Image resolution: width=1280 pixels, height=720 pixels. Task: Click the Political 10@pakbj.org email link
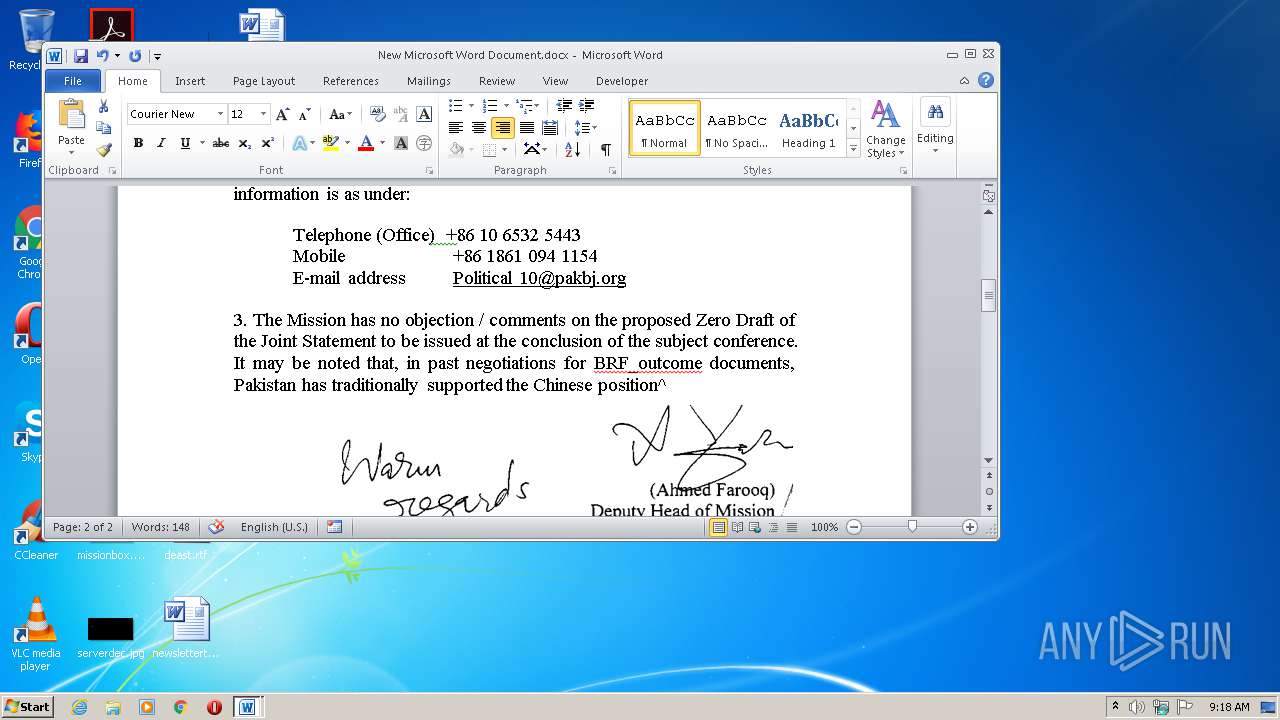click(x=539, y=278)
